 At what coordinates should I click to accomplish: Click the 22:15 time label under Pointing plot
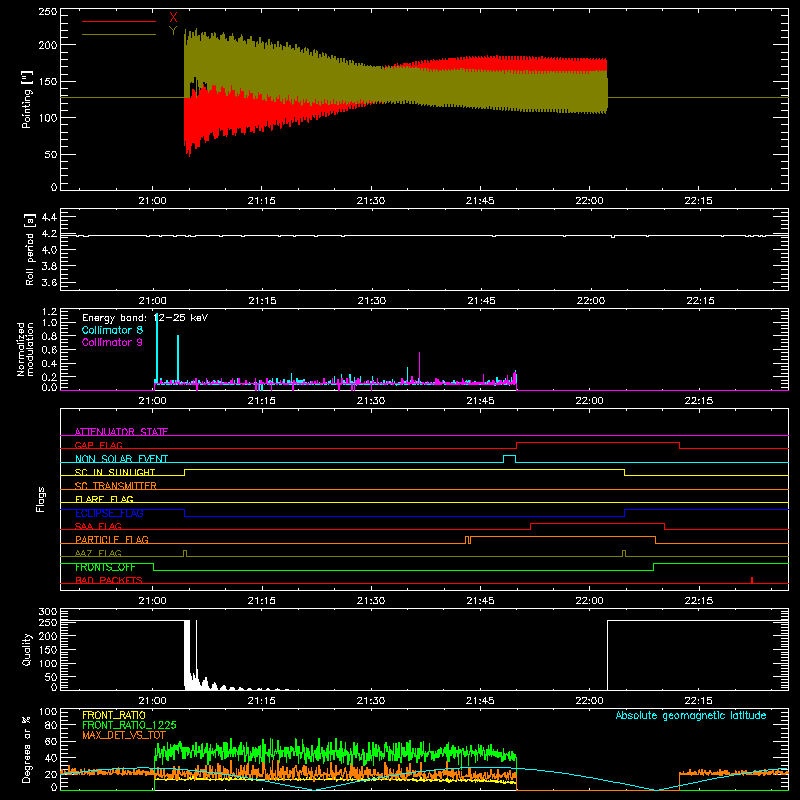click(698, 201)
